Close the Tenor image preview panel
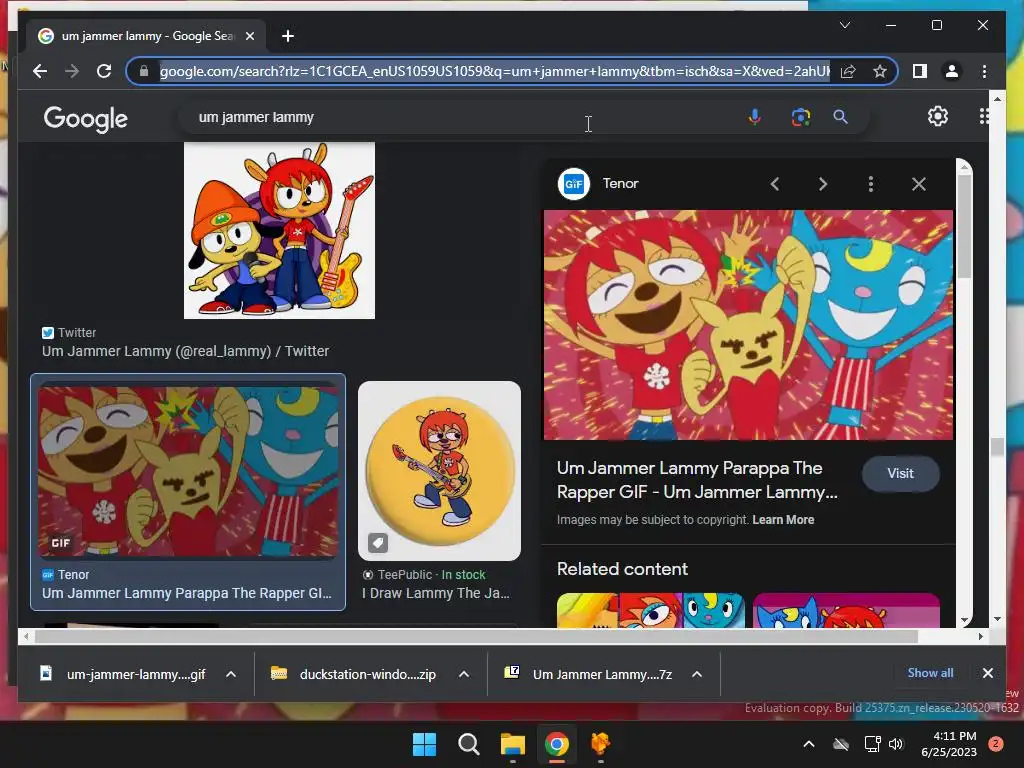This screenshot has width=1024, height=768. coord(919,184)
